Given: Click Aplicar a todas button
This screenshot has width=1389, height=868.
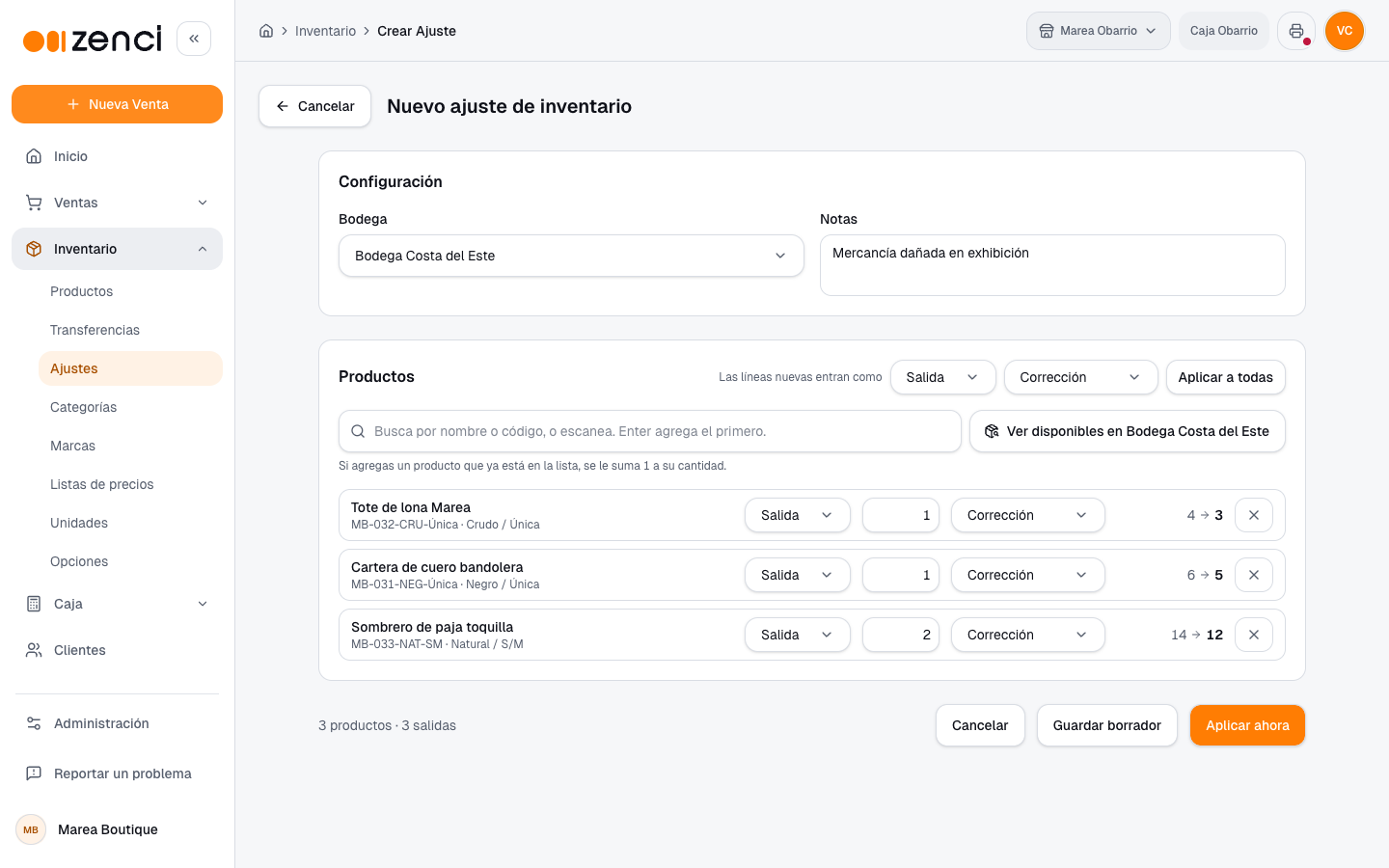Looking at the screenshot, I should pyautogui.click(x=1225, y=377).
